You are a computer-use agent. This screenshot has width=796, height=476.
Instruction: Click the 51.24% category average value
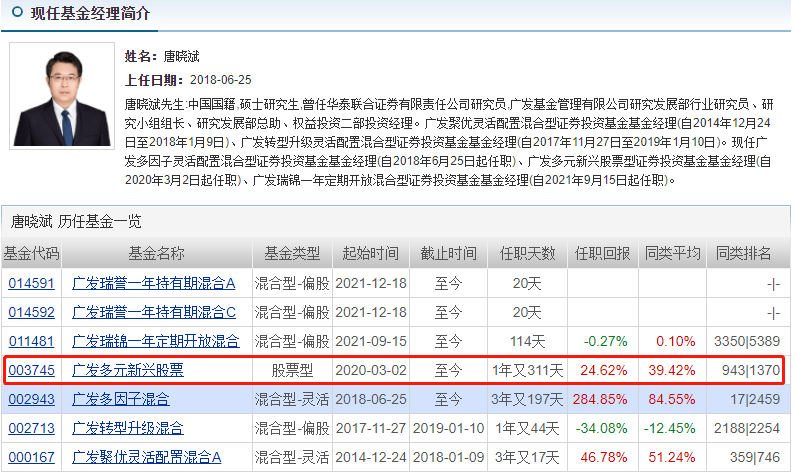[672, 457]
